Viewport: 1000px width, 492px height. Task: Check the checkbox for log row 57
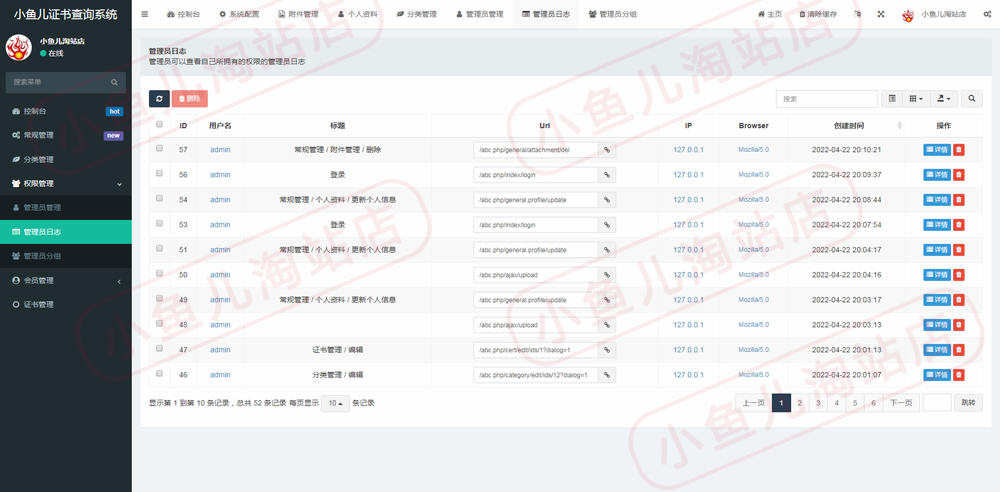[159, 148]
